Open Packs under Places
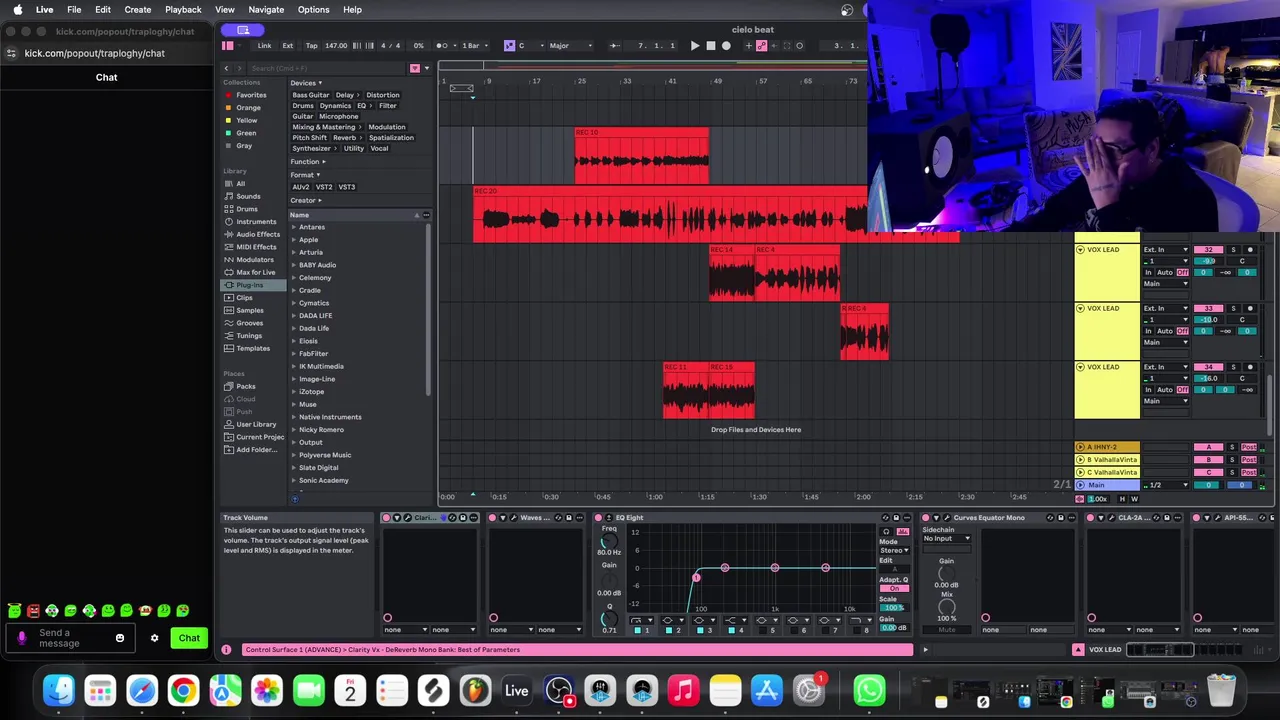The image size is (1280, 720). tap(246, 386)
